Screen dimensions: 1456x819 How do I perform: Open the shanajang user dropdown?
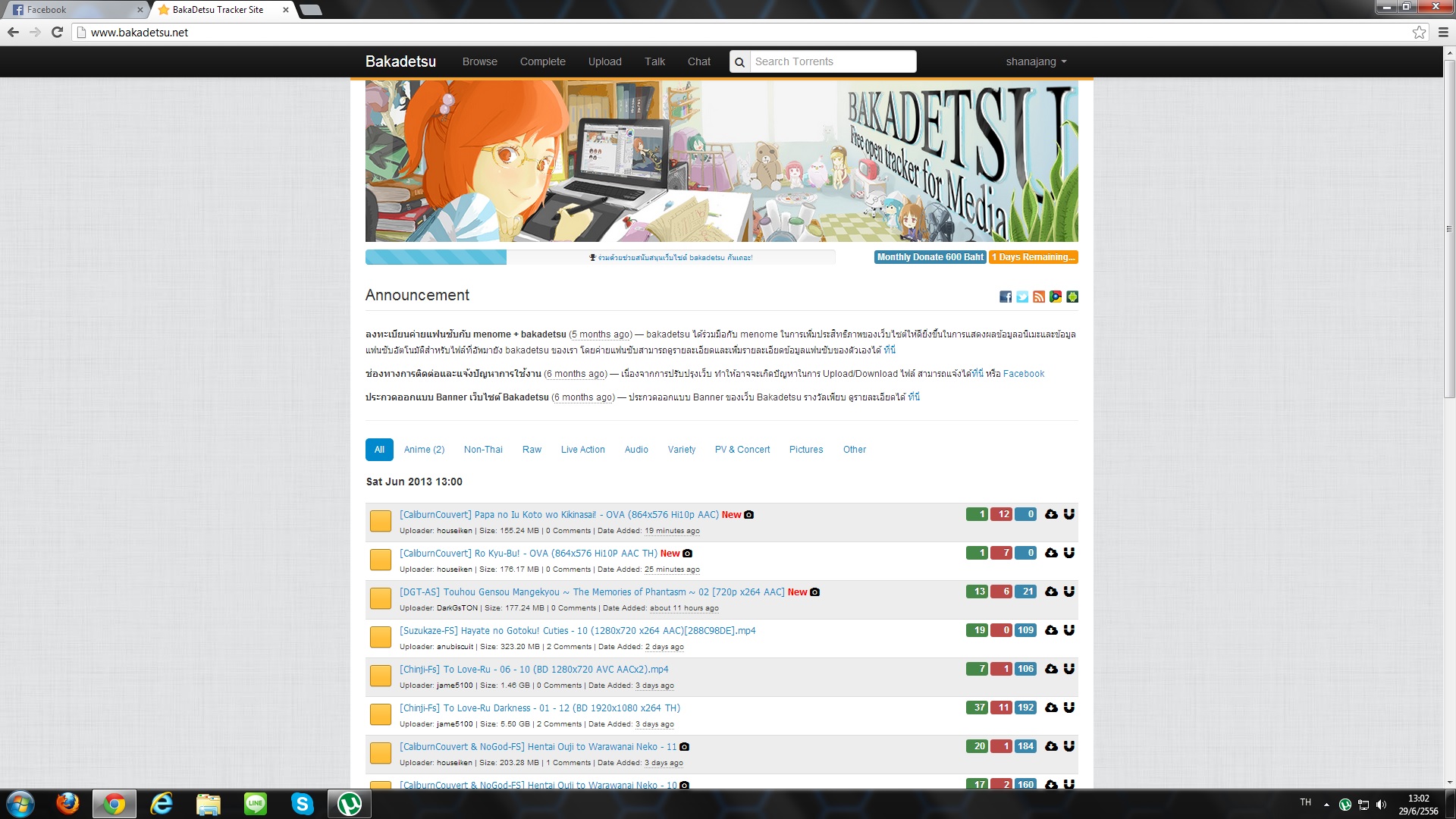(1036, 62)
